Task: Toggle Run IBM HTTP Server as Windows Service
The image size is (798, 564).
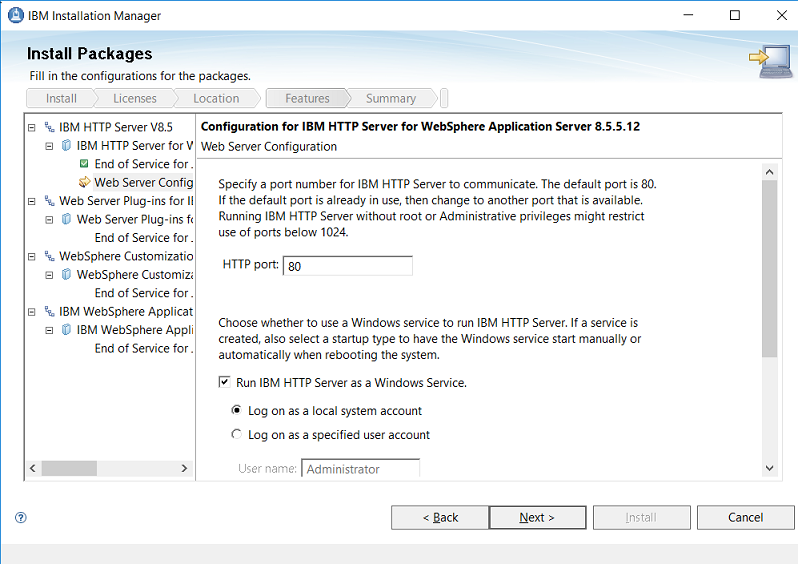Action: tap(224, 382)
